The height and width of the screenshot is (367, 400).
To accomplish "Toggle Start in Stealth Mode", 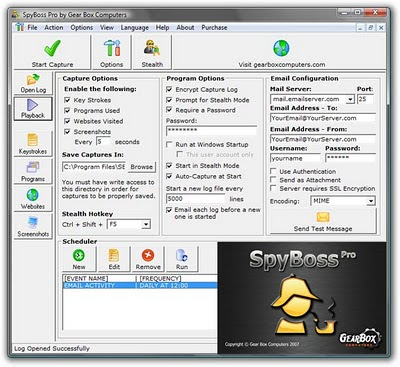I will coord(169,165).
